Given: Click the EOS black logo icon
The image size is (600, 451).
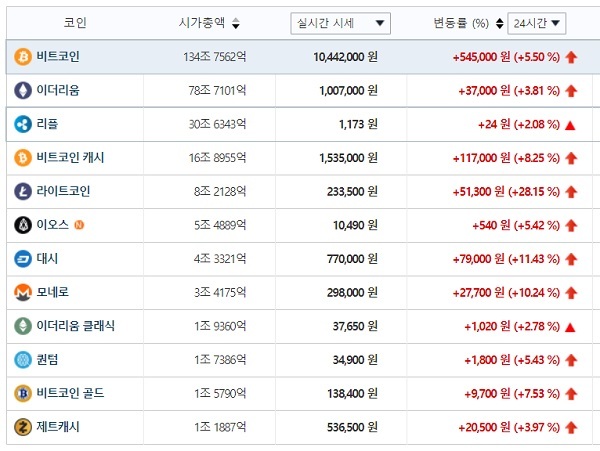Looking at the screenshot, I should click(23, 225).
